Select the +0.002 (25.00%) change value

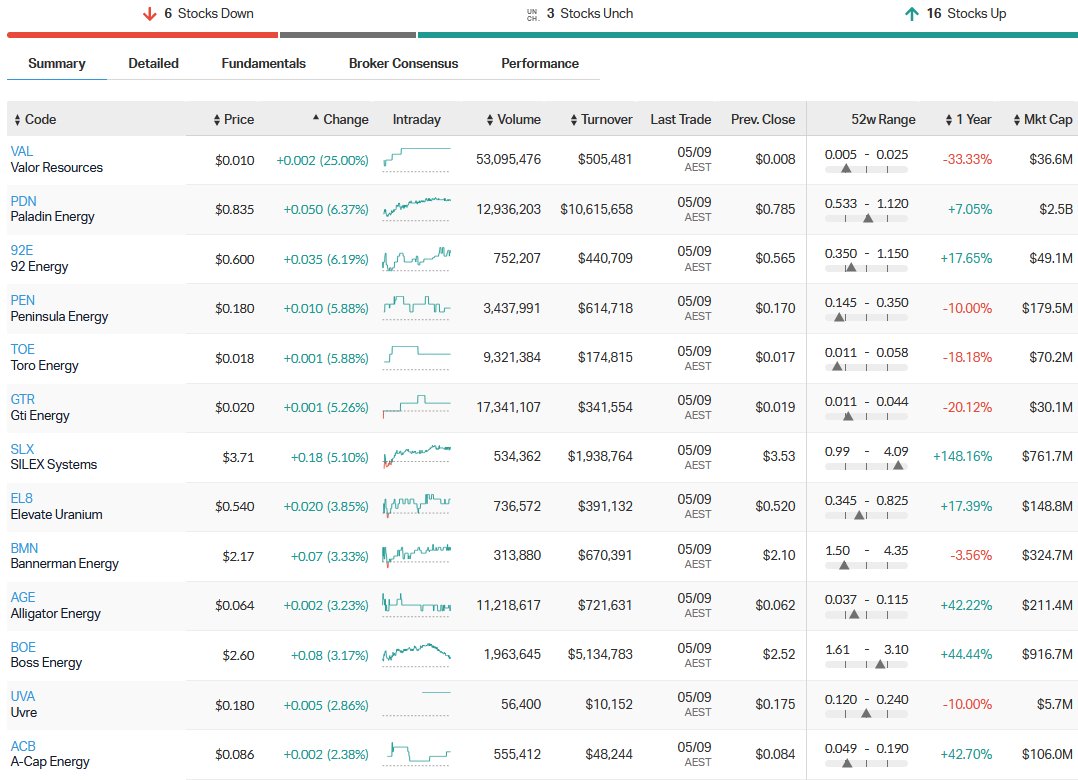coord(322,160)
